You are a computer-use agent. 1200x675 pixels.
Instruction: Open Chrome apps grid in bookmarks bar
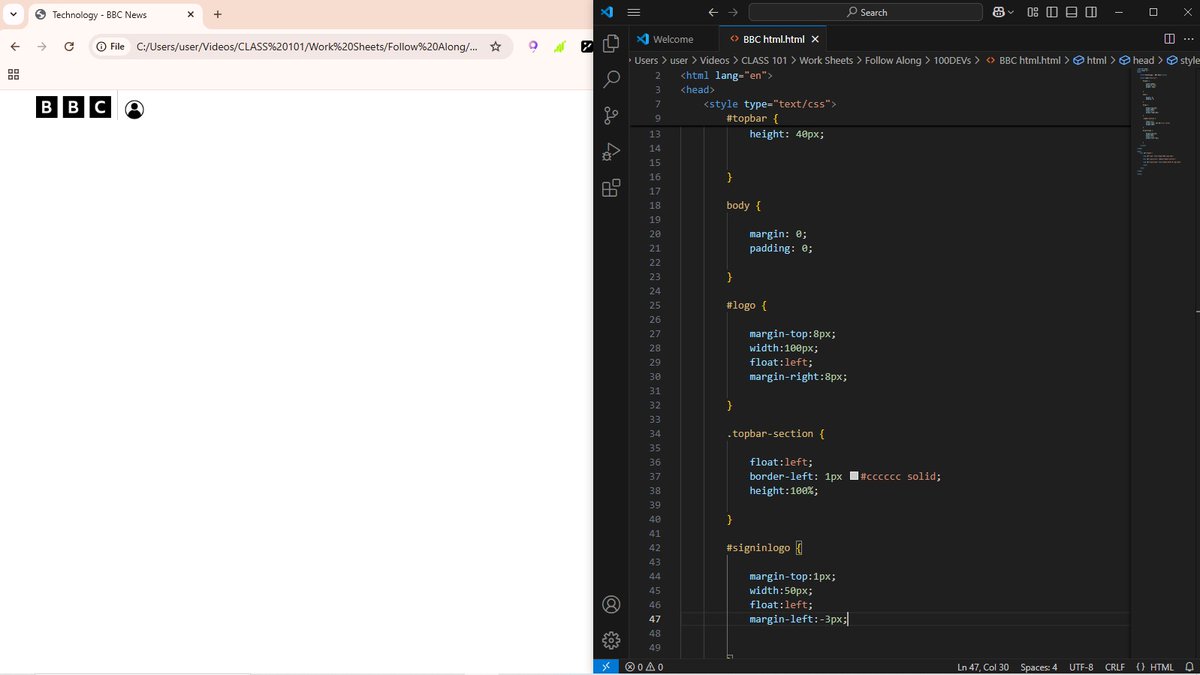pos(14,74)
